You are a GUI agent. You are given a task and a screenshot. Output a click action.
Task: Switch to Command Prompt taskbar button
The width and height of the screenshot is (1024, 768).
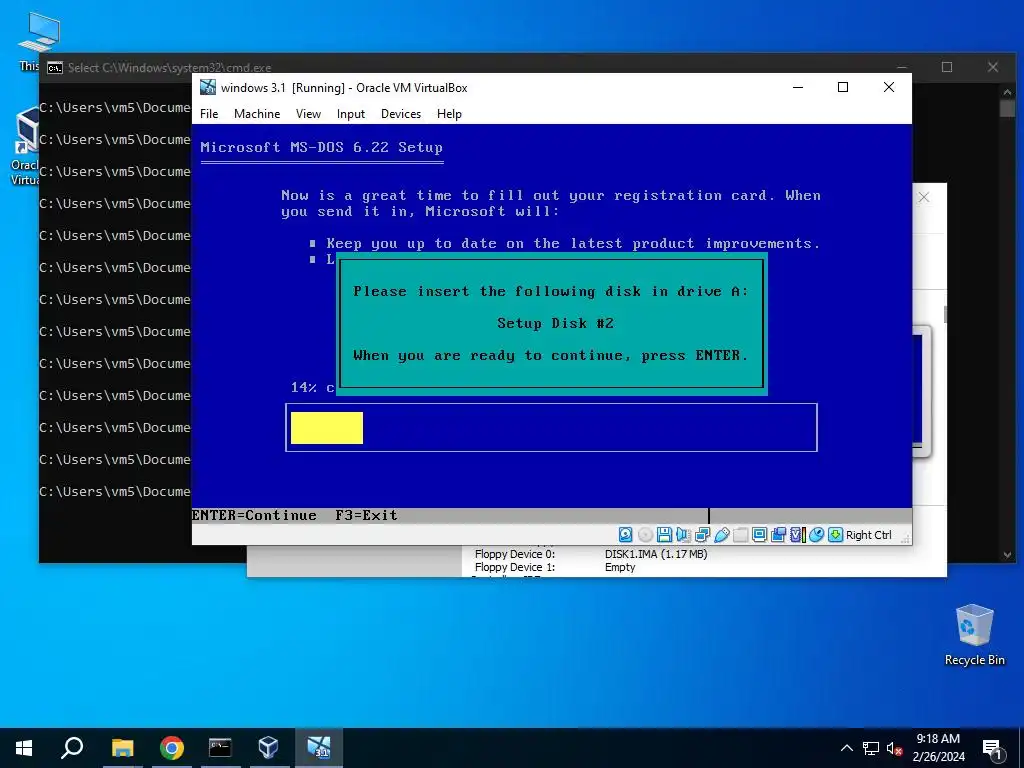click(220, 748)
